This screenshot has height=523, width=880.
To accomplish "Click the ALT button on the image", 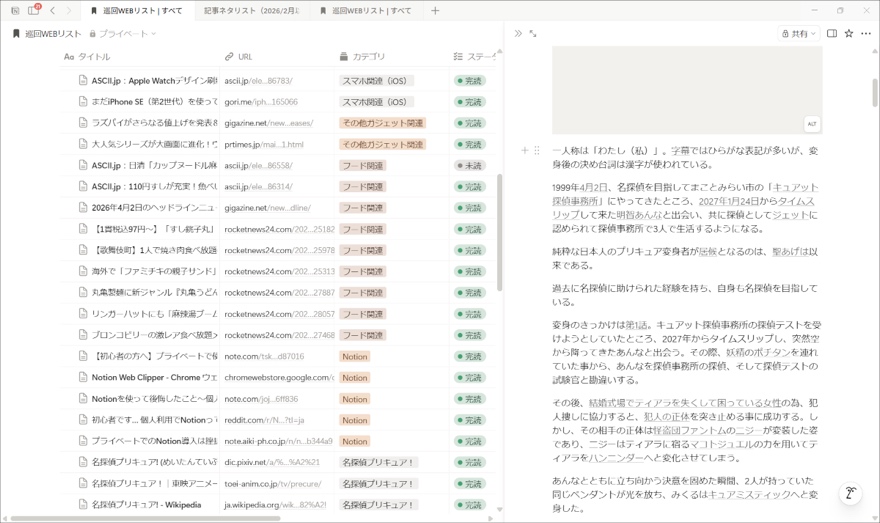I will 811,124.
